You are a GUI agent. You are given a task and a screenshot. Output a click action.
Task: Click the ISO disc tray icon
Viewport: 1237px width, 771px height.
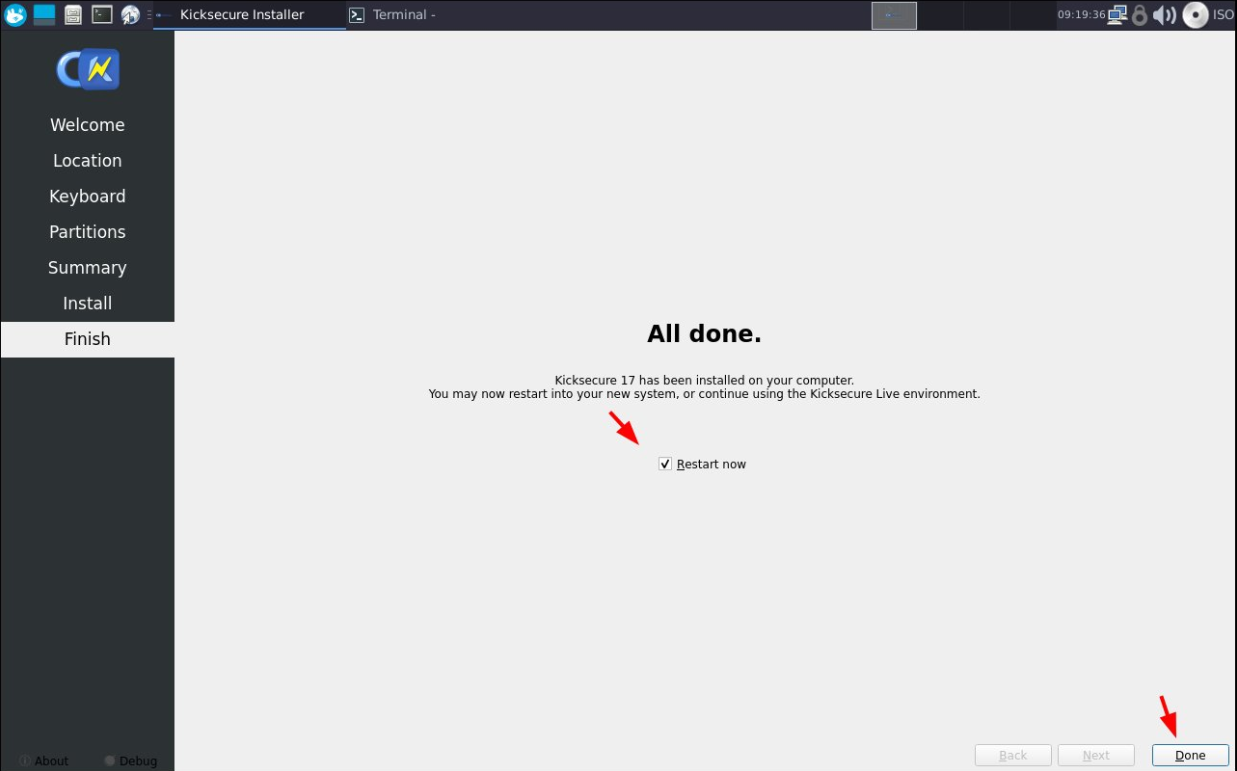pyautogui.click(x=1195, y=15)
